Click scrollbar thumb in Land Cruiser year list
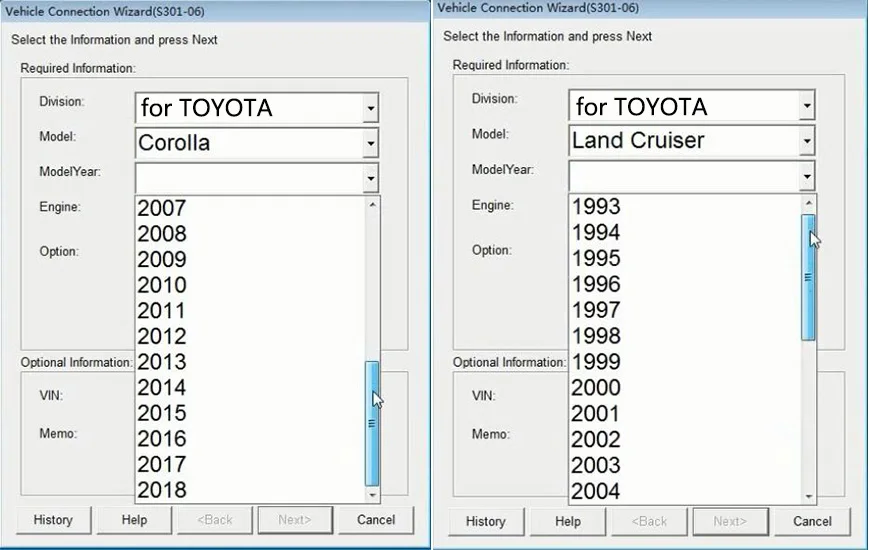 pyautogui.click(x=808, y=277)
